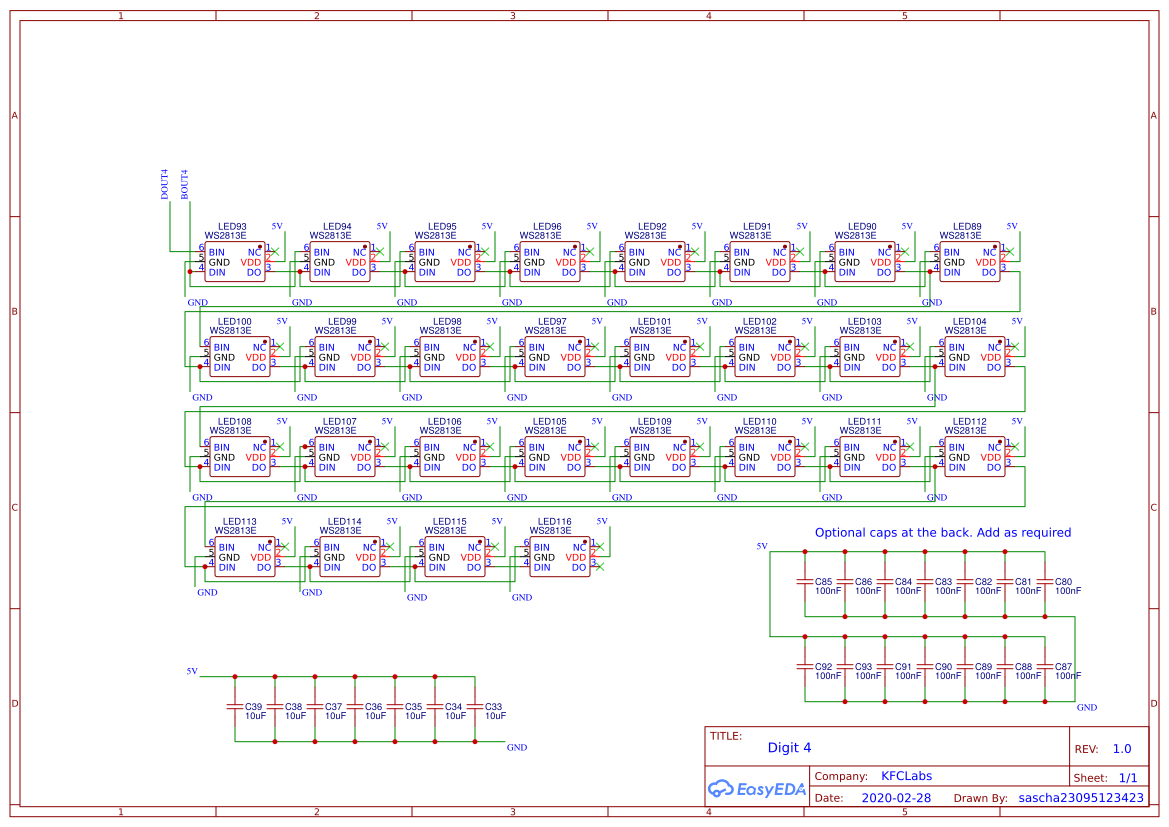The width and height of the screenshot is (1169, 827).
Task: Select the 5V power flag above C85
Action: 764,548
